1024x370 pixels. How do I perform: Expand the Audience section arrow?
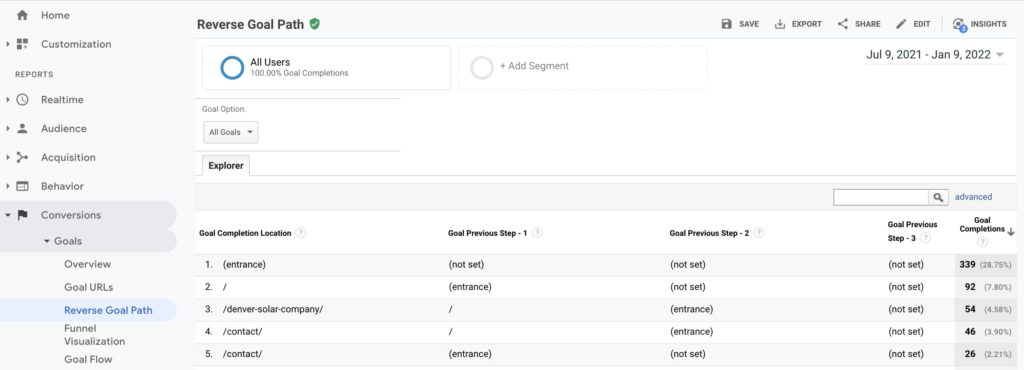8,129
